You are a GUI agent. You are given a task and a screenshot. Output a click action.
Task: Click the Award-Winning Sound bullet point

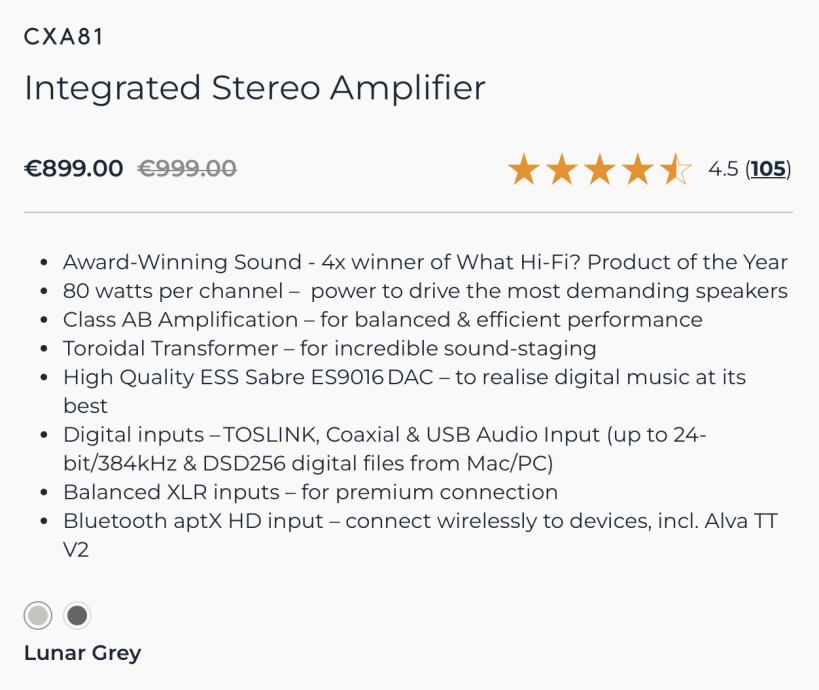tap(425, 262)
